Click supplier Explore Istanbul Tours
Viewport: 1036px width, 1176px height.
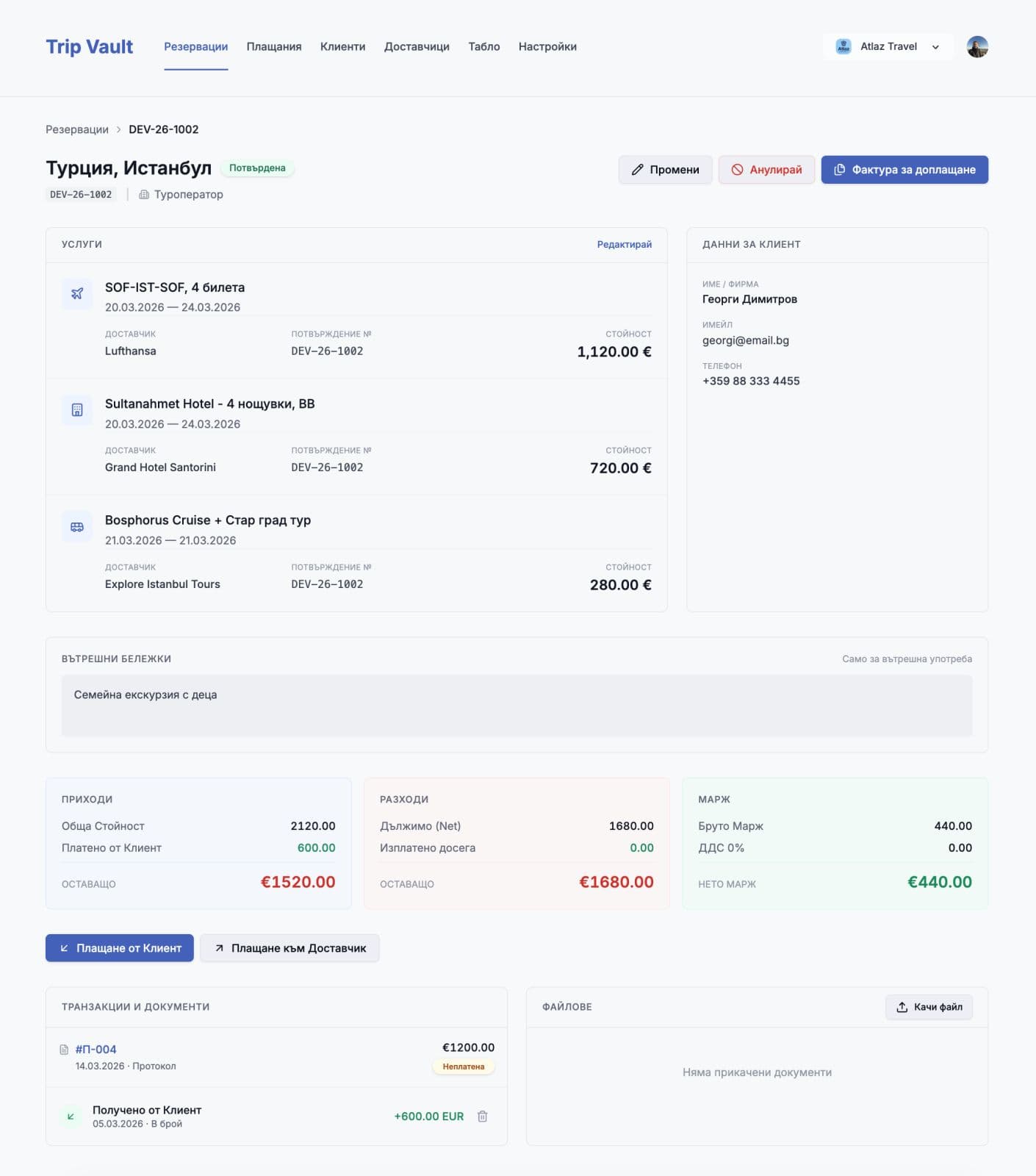point(162,584)
